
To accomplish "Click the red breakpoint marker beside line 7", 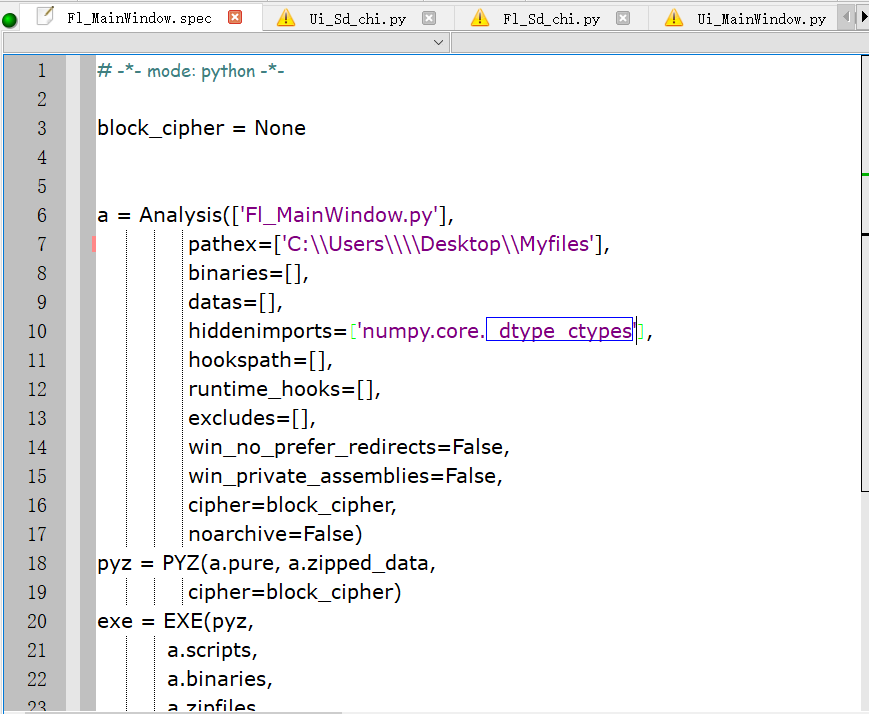I will 94,243.
